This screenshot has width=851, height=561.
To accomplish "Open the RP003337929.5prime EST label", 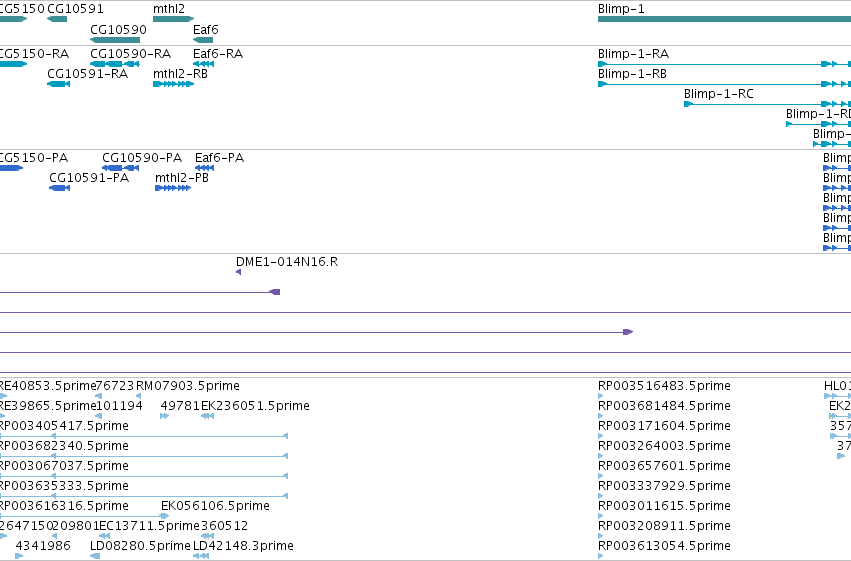I will 664,486.
